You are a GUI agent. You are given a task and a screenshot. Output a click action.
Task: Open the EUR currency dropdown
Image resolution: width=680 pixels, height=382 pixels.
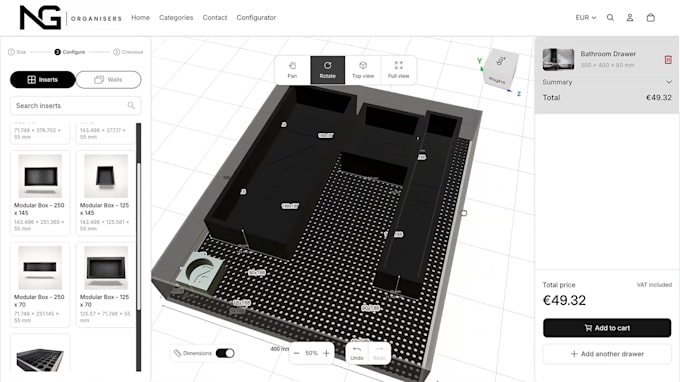[x=585, y=18]
